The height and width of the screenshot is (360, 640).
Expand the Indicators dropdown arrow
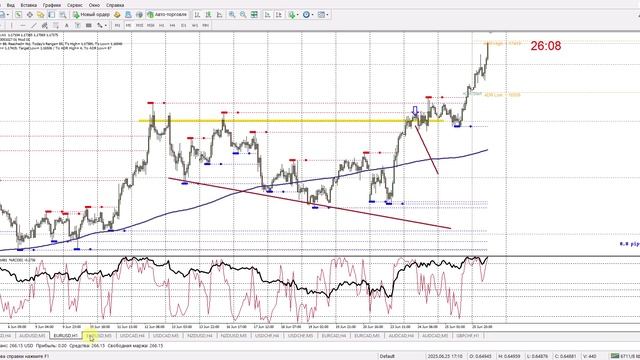(298, 15)
